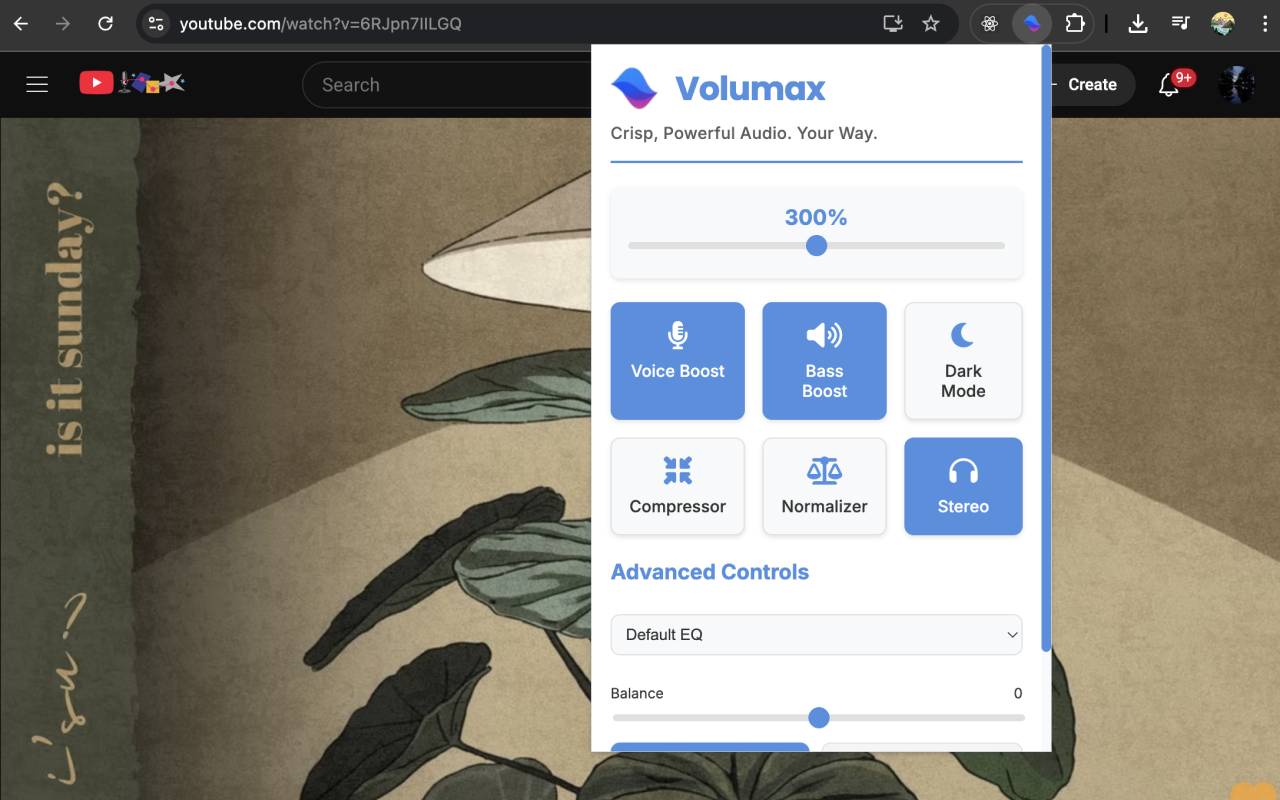Reload the page
Viewport: 1280px width, 800px height.
[105, 23]
